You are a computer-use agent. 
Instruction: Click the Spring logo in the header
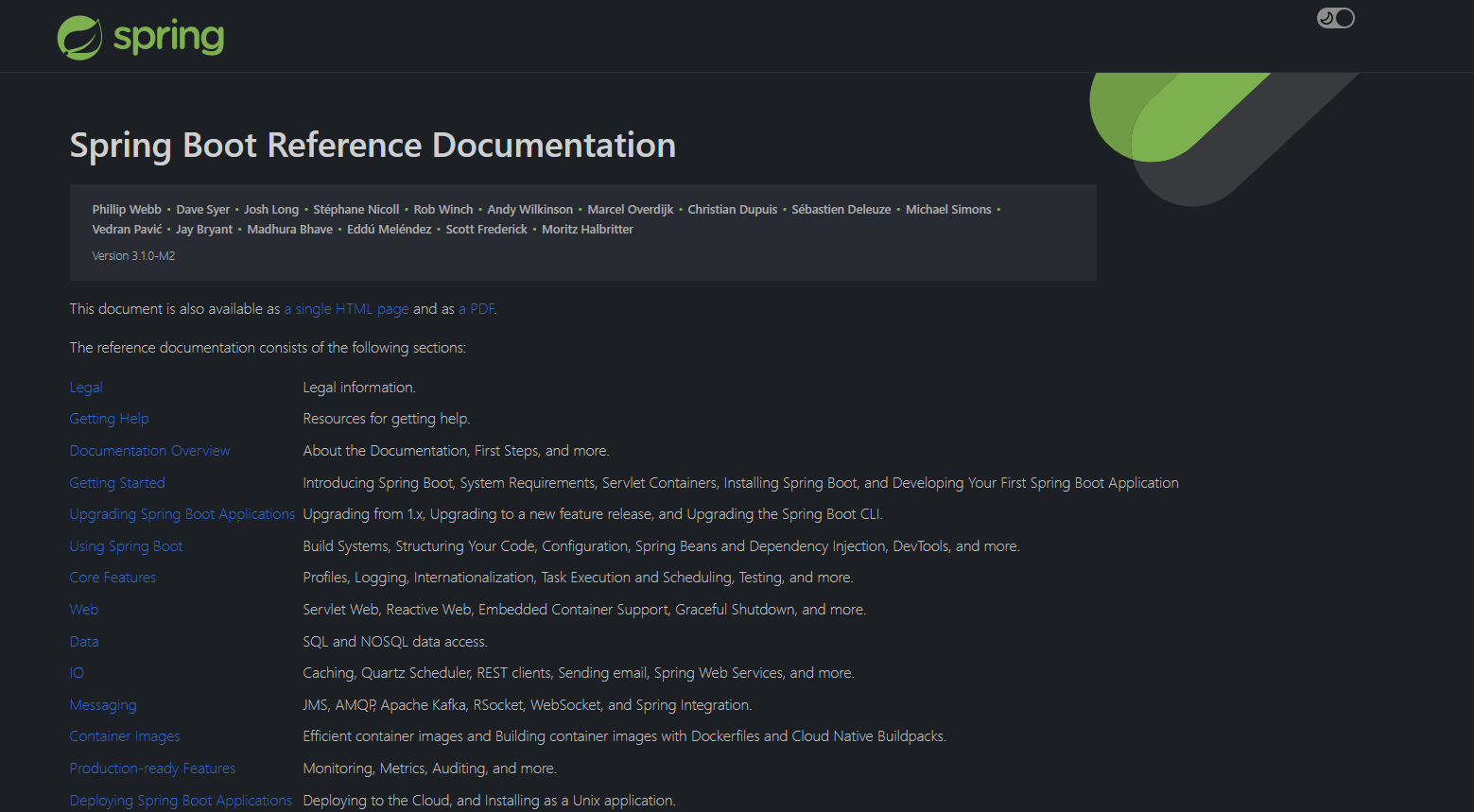[141, 38]
